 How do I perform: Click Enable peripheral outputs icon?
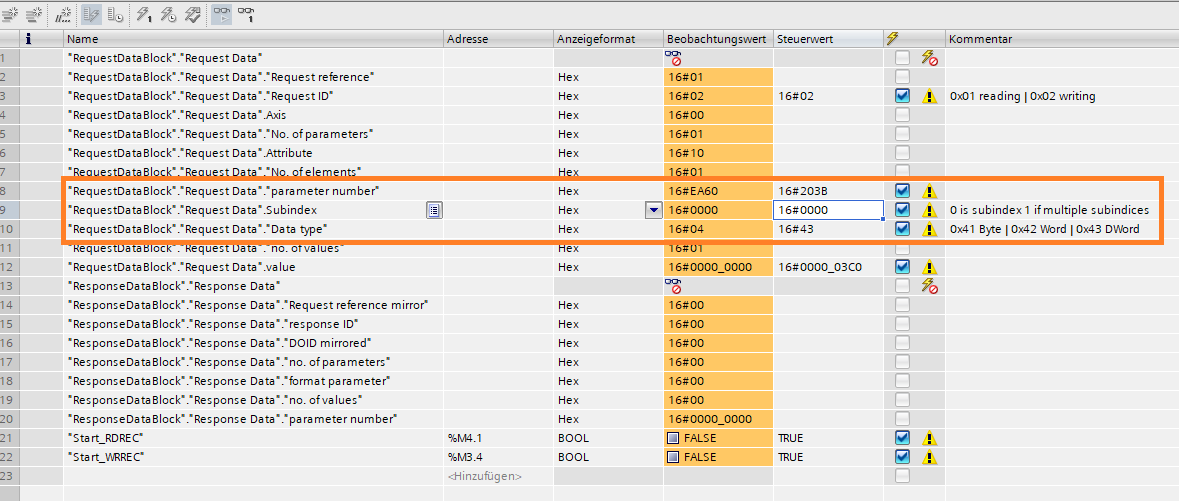coord(193,14)
